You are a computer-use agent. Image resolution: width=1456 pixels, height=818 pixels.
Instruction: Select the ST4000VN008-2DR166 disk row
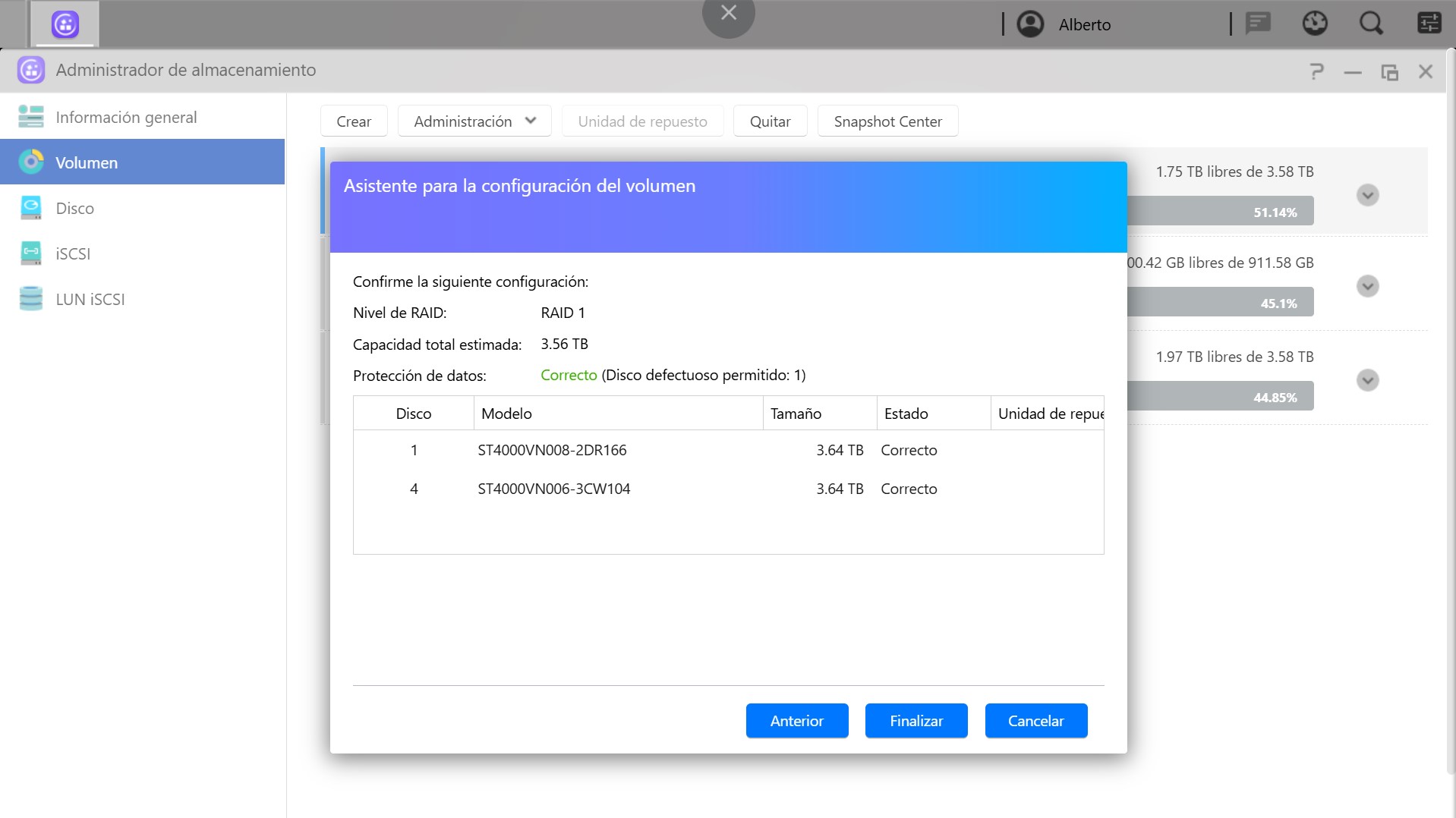click(552, 450)
